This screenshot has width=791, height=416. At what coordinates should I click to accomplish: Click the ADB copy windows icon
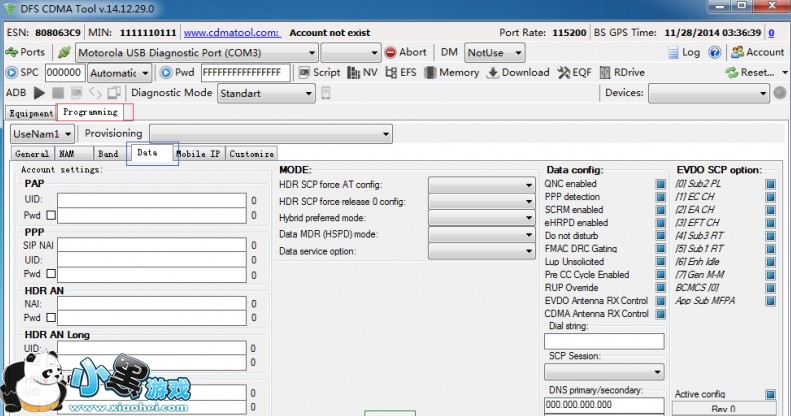pos(114,93)
